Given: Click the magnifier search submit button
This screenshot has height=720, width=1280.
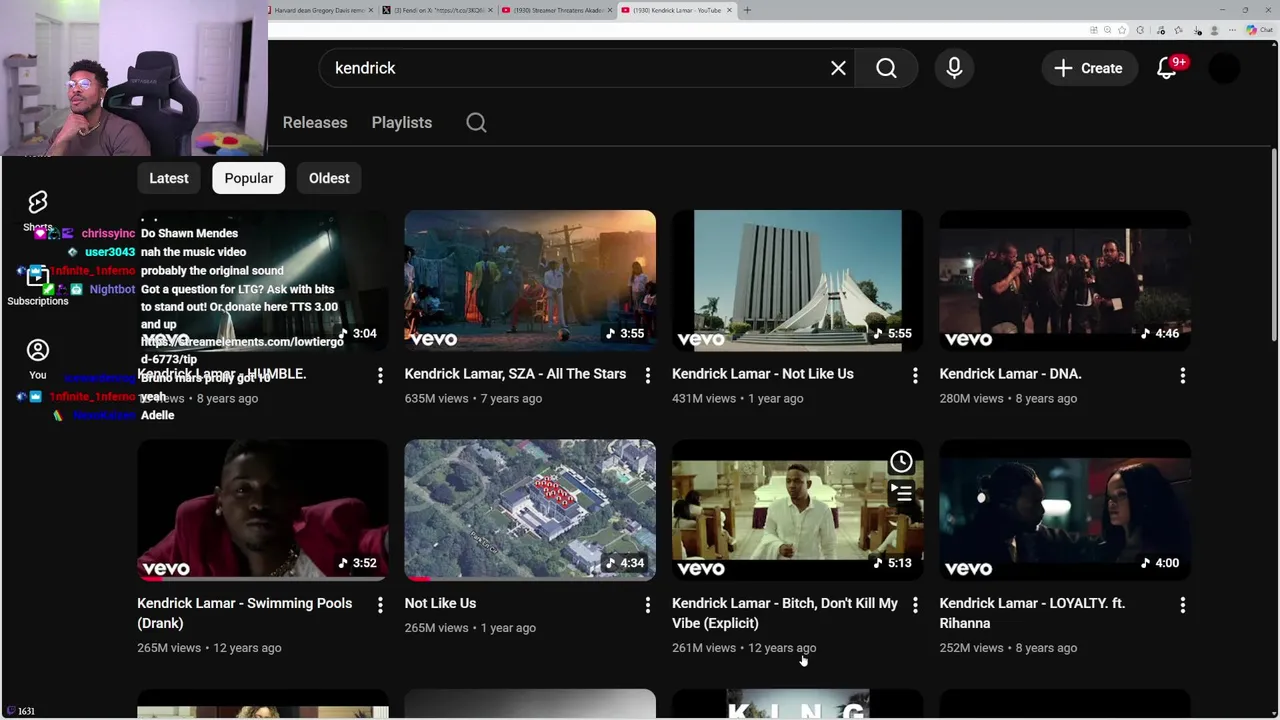Looking at the screenshot, I should click(886, 68).
